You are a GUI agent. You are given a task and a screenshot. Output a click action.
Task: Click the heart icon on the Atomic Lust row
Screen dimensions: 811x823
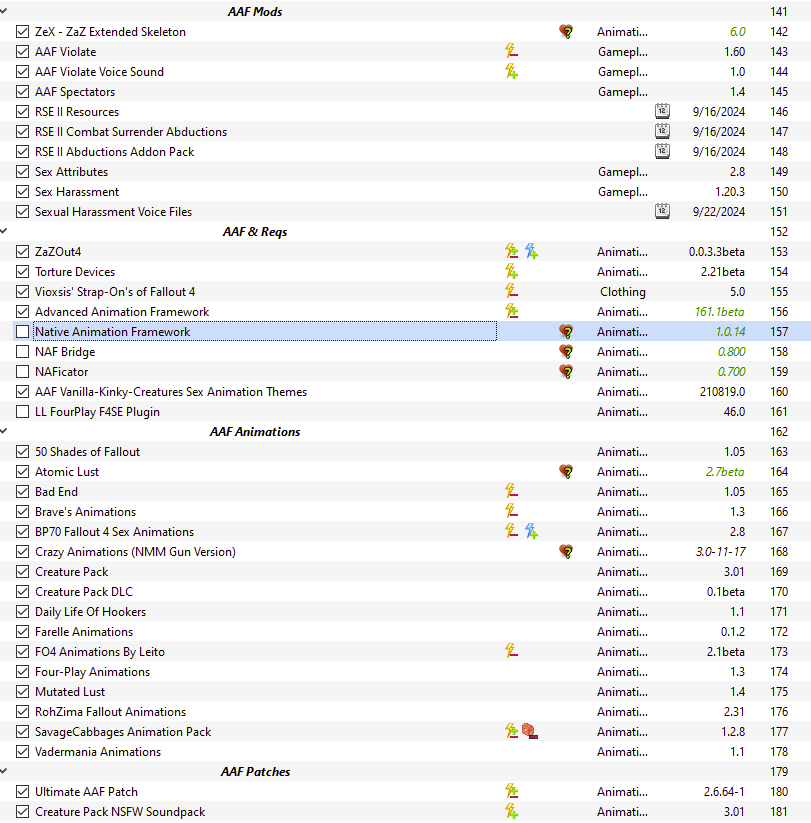566,472
